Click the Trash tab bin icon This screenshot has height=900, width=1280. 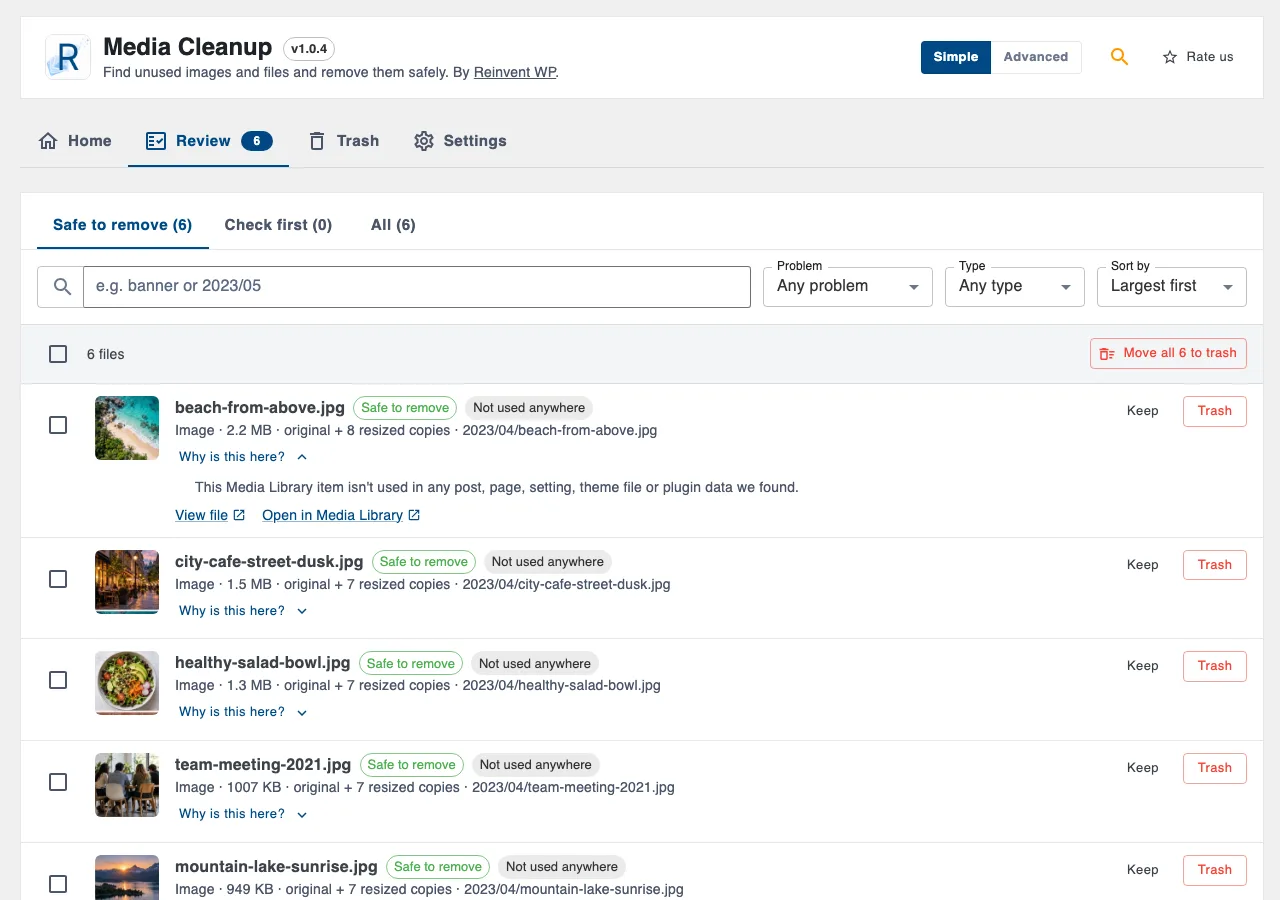[x=317, y=141]
